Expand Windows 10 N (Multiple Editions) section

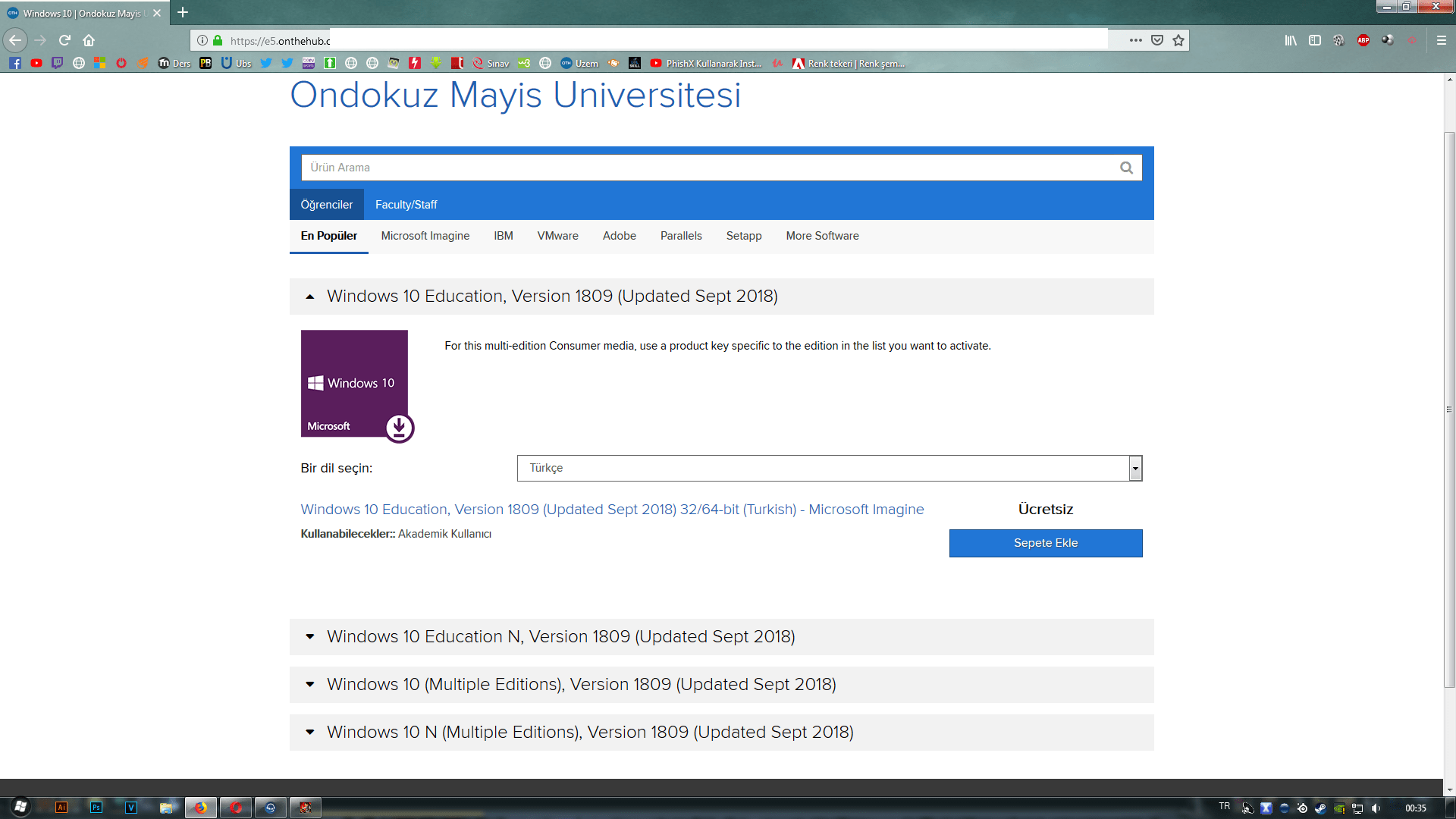309,733
